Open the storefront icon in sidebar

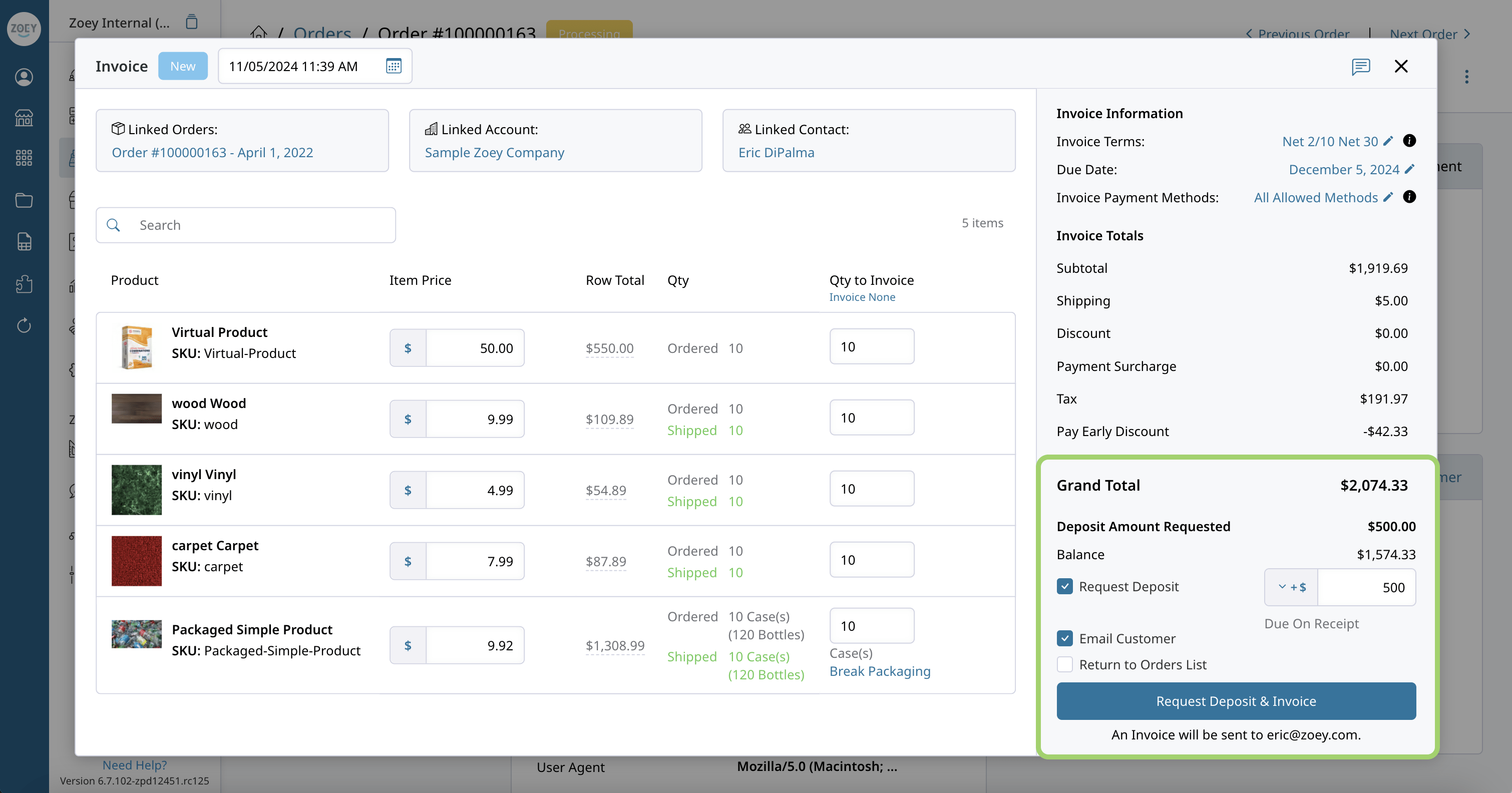(x=24, y=118)
